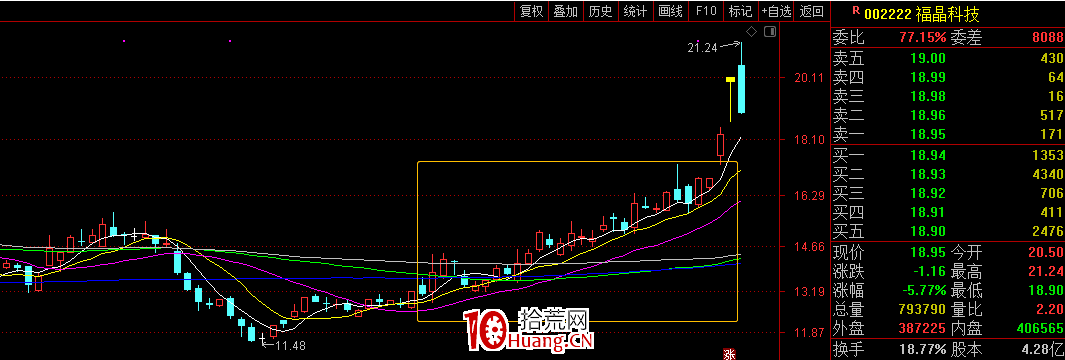Viewport: 1065px width, 360px height.
Task: Click the 11.48 low price annotation on chart
Action: click(290, 346)
